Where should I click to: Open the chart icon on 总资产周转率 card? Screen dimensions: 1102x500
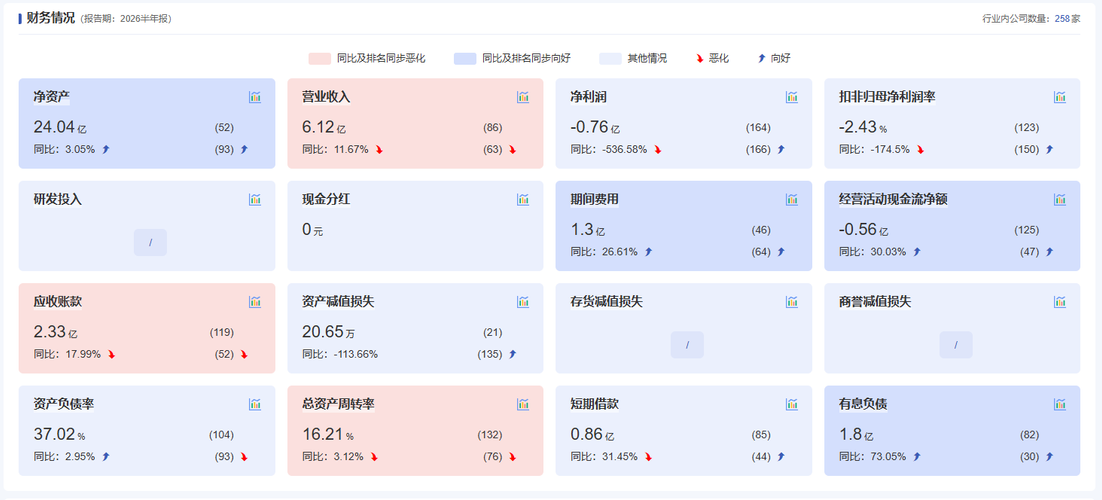tap(523, 404)
